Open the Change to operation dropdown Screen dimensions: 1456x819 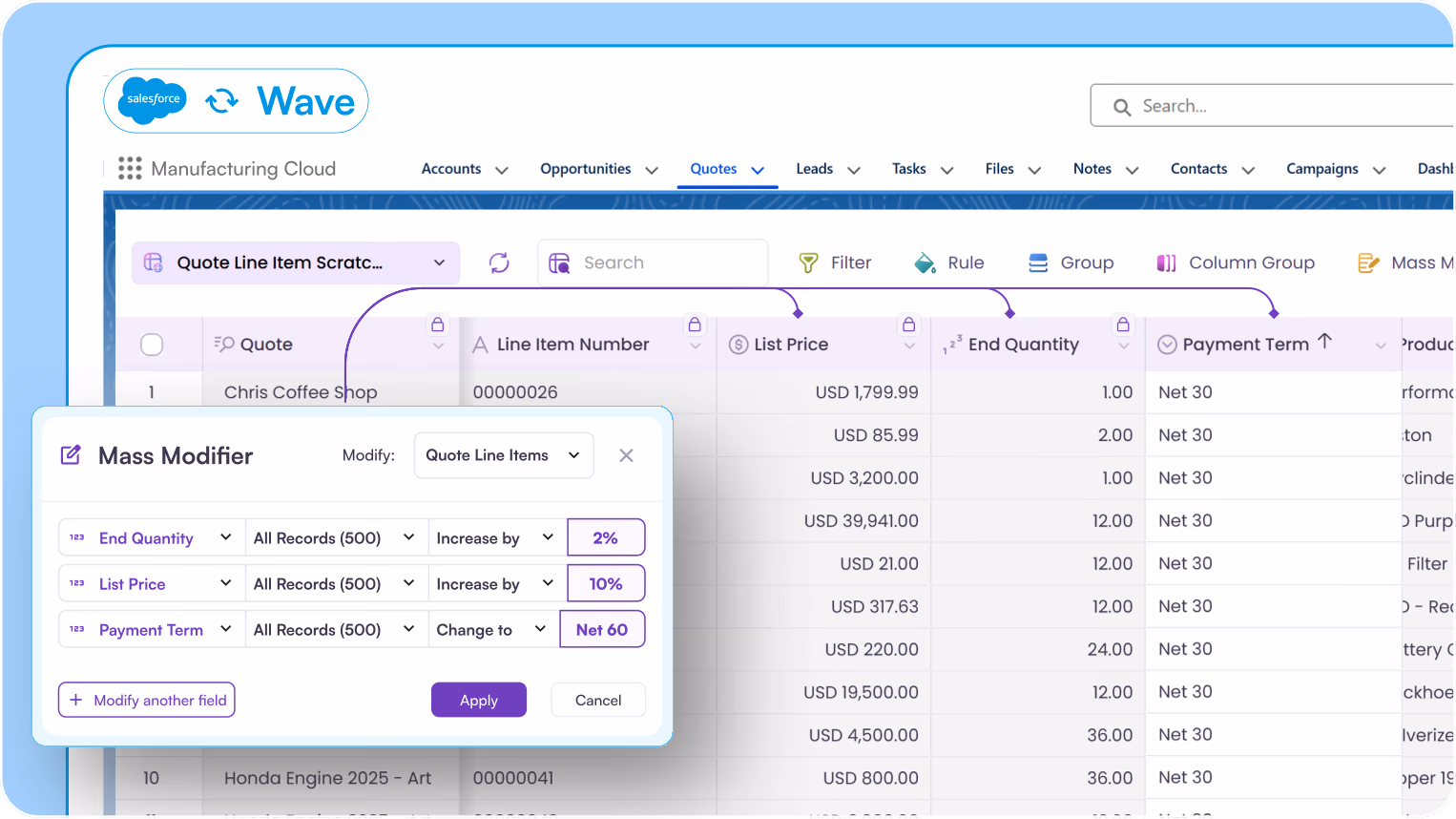pyautogui.click(x=493, y=629)
